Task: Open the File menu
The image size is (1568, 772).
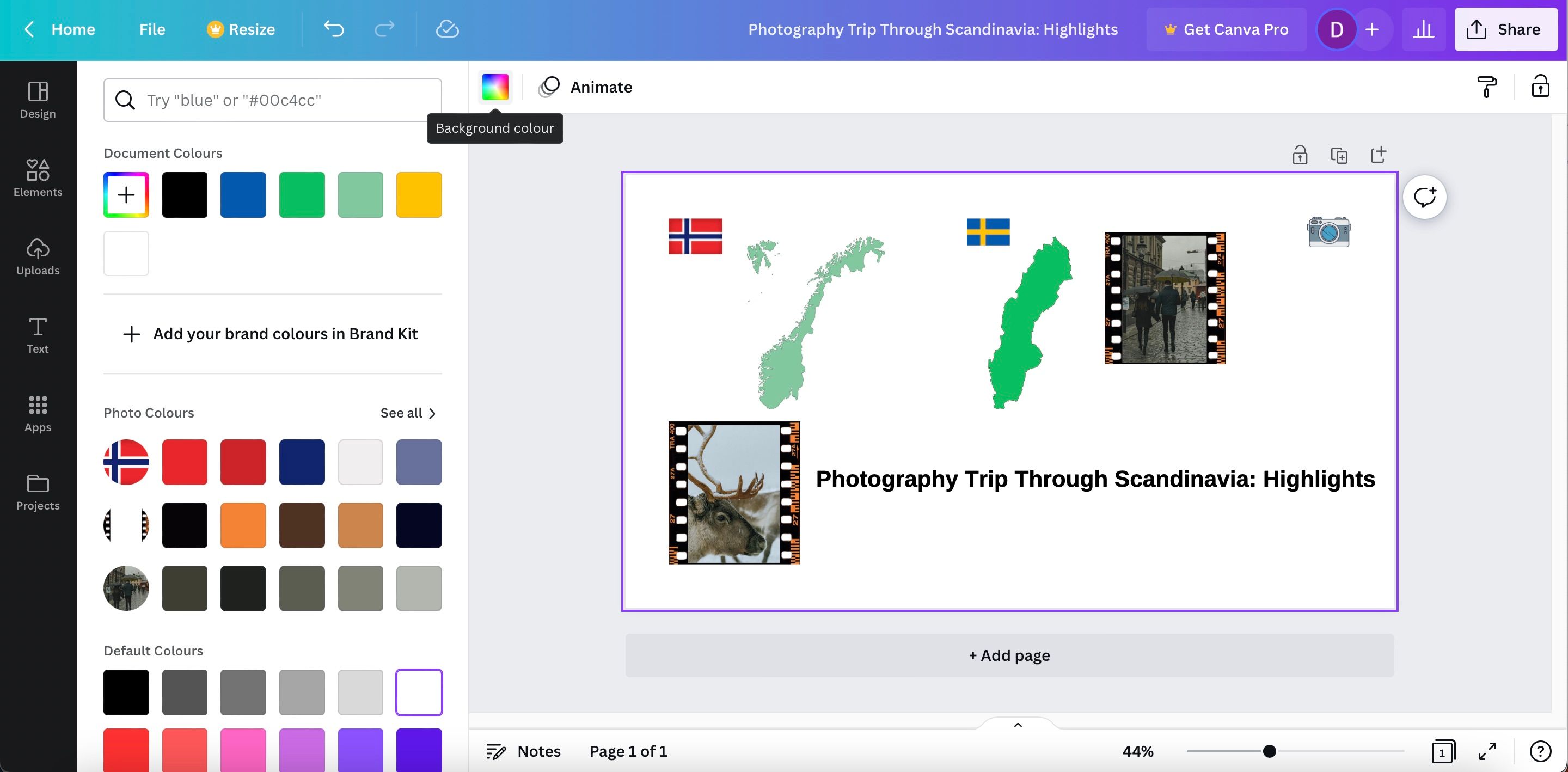Action: 151,29
